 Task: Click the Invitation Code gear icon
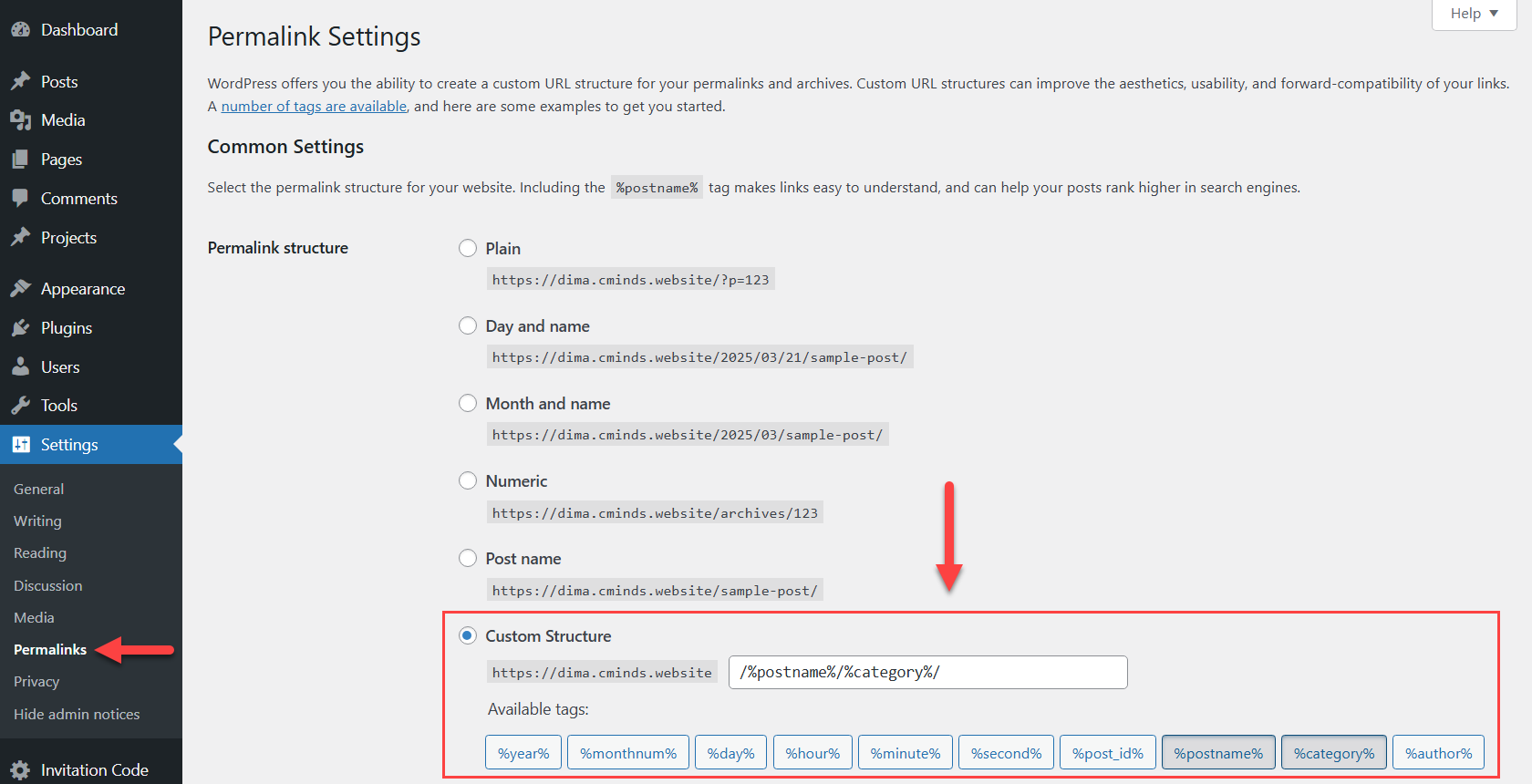21,770
